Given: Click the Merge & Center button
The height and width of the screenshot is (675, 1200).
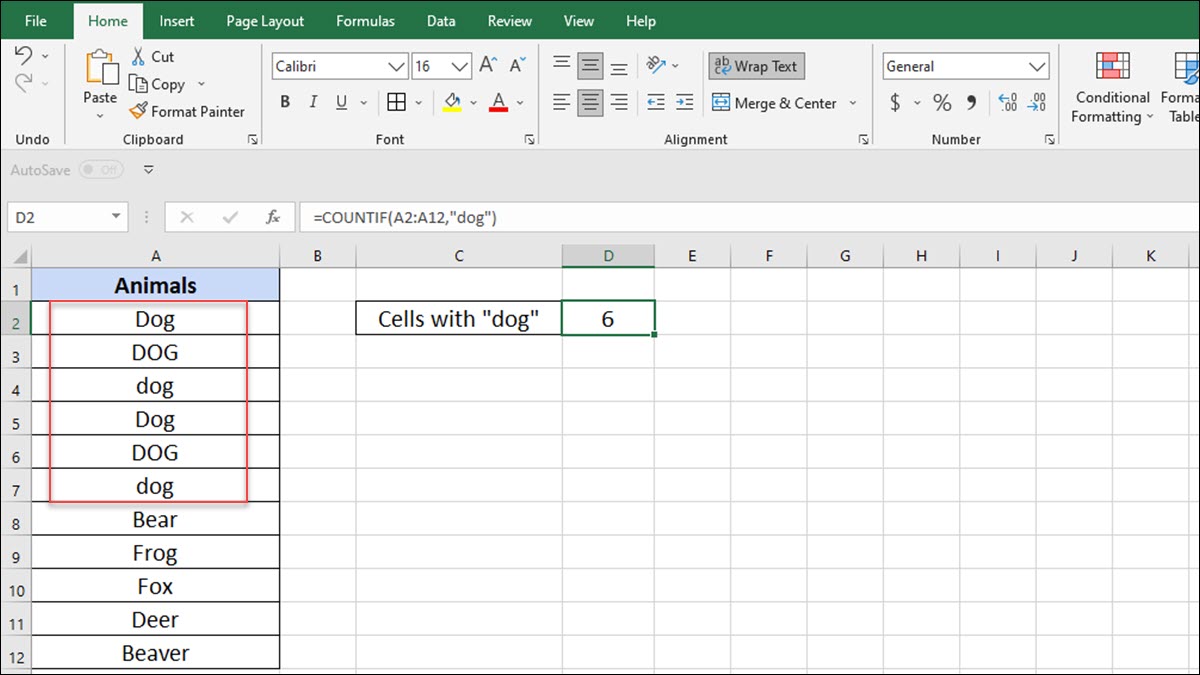Looking at the screenshot, I should pos(774,102).
